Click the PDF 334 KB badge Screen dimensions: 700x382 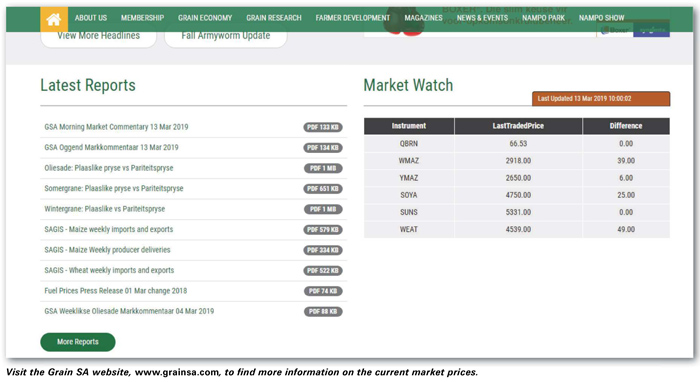click(x=323, y=251)
